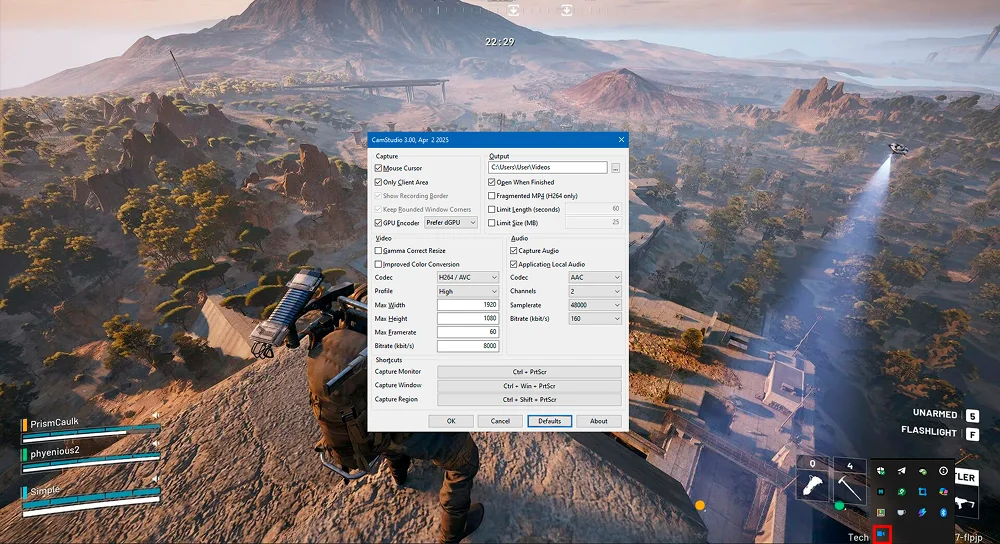Viewport: 1000px width, 544px height.
Task: Click the coffee cup tray icon
Action: (901, 512)
